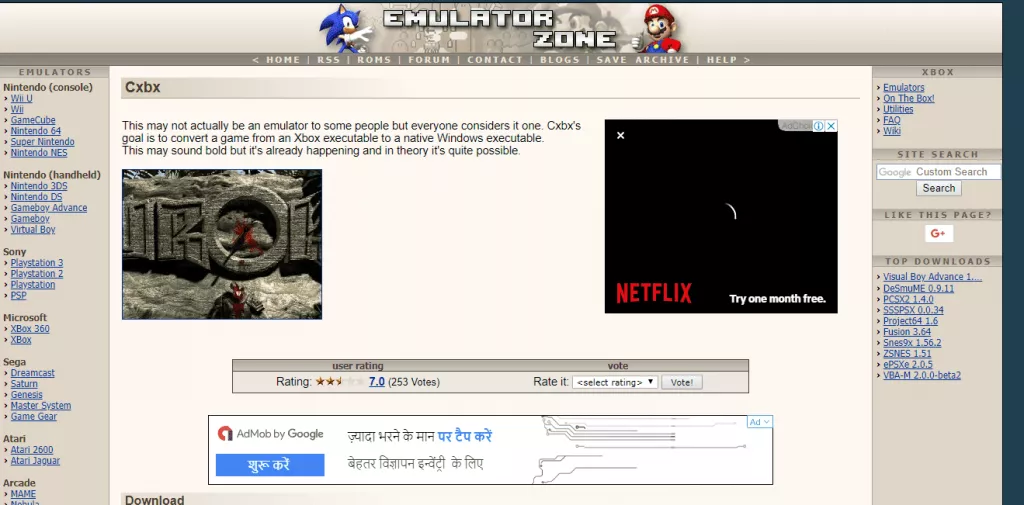Open the PSP link
This screenshot has height=505, width=1024.
pos(18,295)
